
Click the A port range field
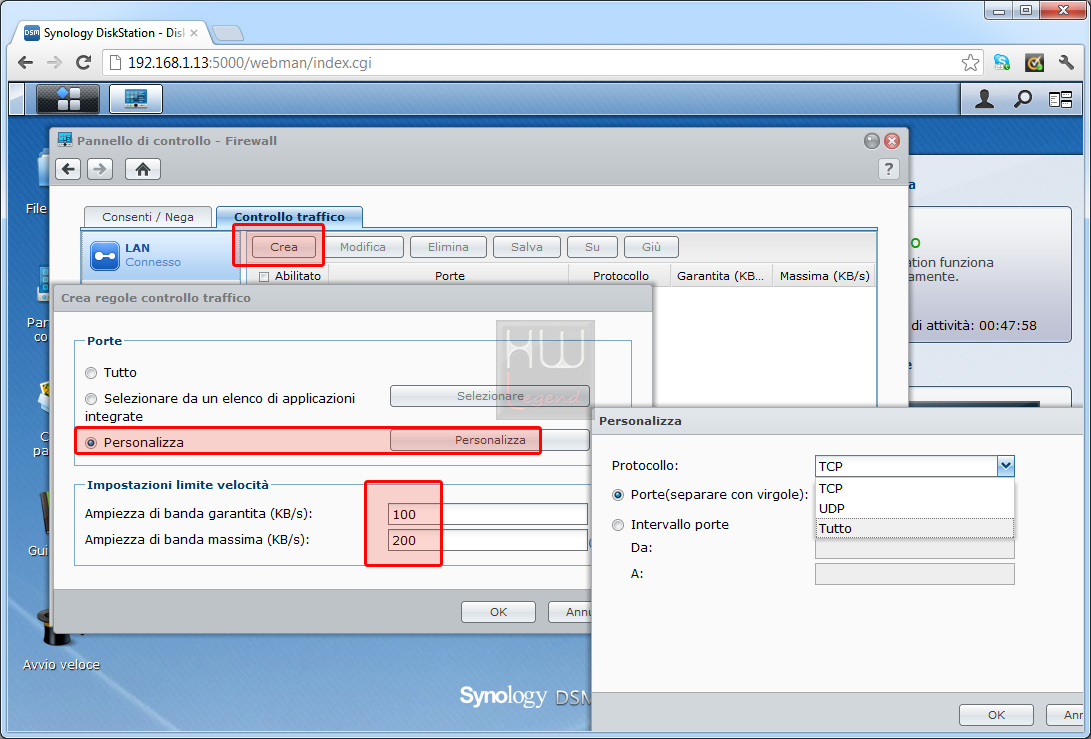click(x=914, y=574)
